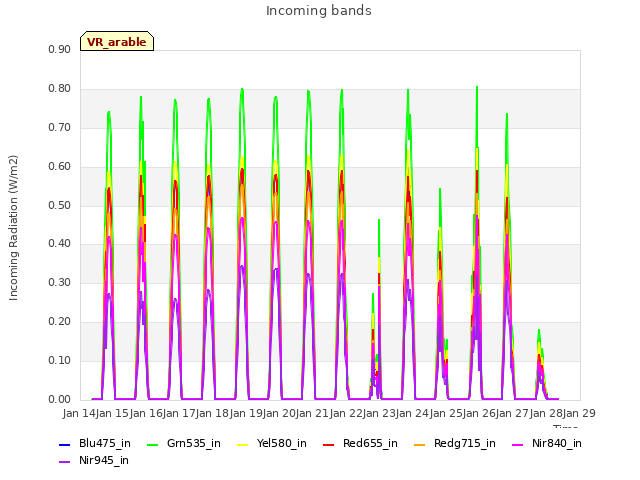
Task: Click the 0.90 y-axis tick label
Action: click(x=60, y=50)
